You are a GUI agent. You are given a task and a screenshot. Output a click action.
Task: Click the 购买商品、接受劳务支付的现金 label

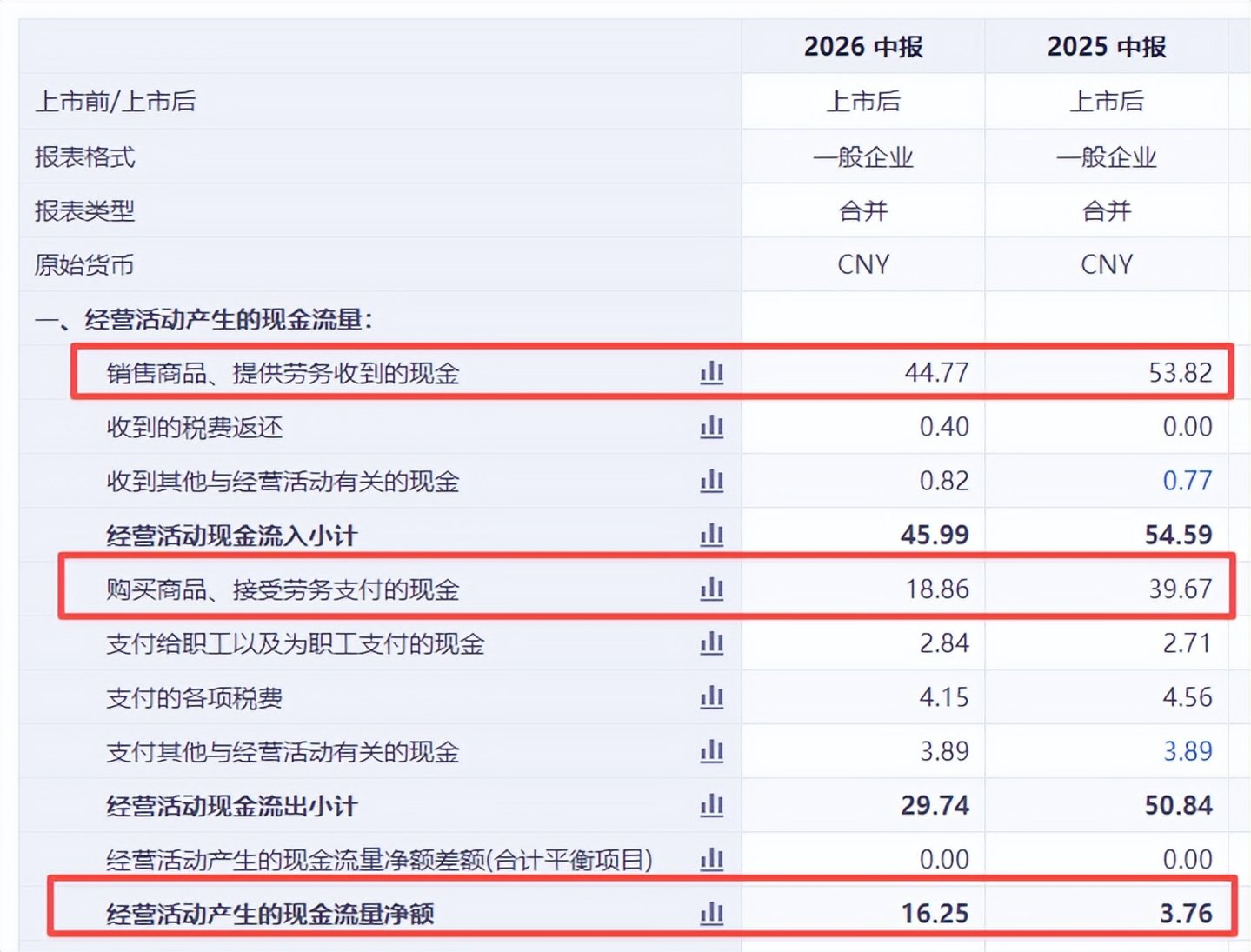pos(283,589)
